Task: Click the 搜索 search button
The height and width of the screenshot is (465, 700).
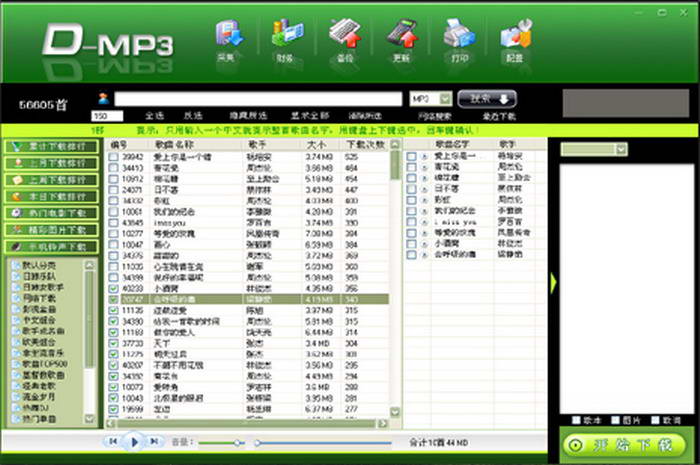Action: [x=487, y=99]
